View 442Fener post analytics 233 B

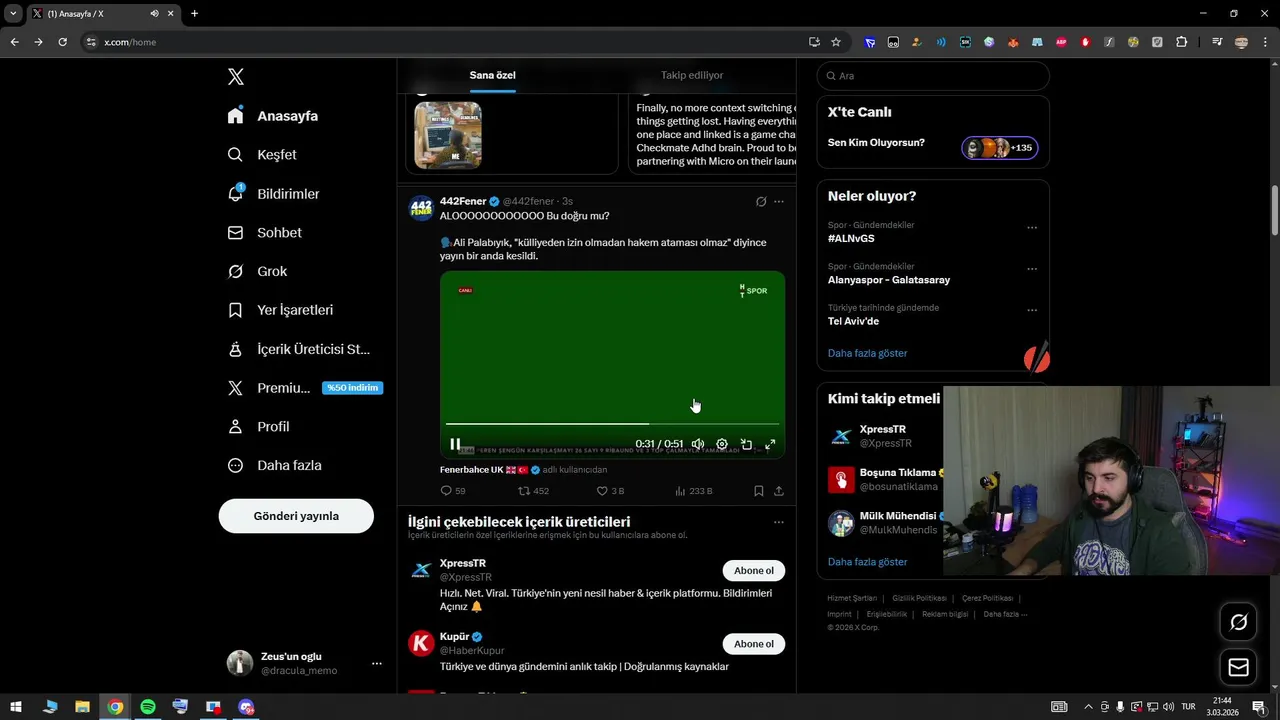click(x=693, y=491)
